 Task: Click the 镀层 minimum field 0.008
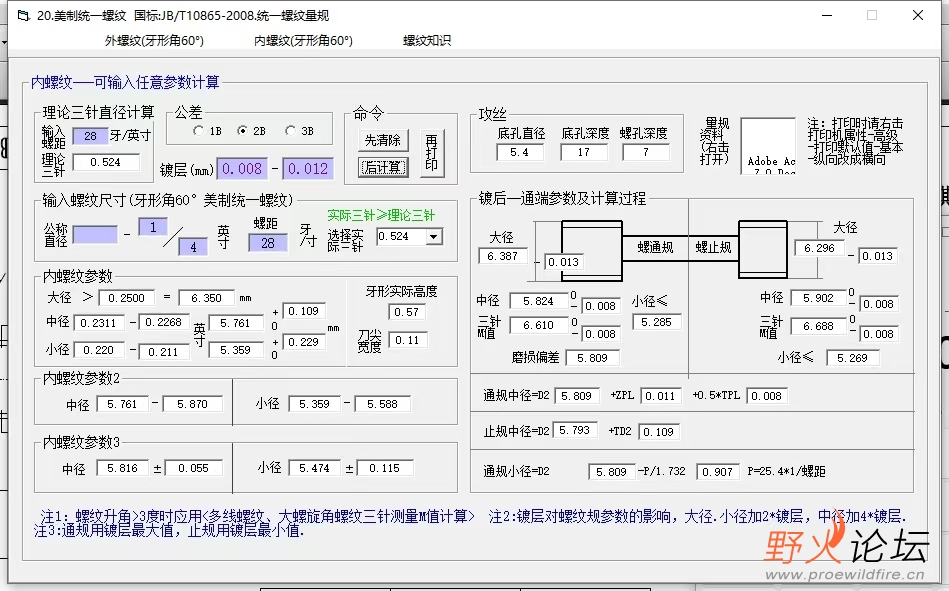click(242, 168)
